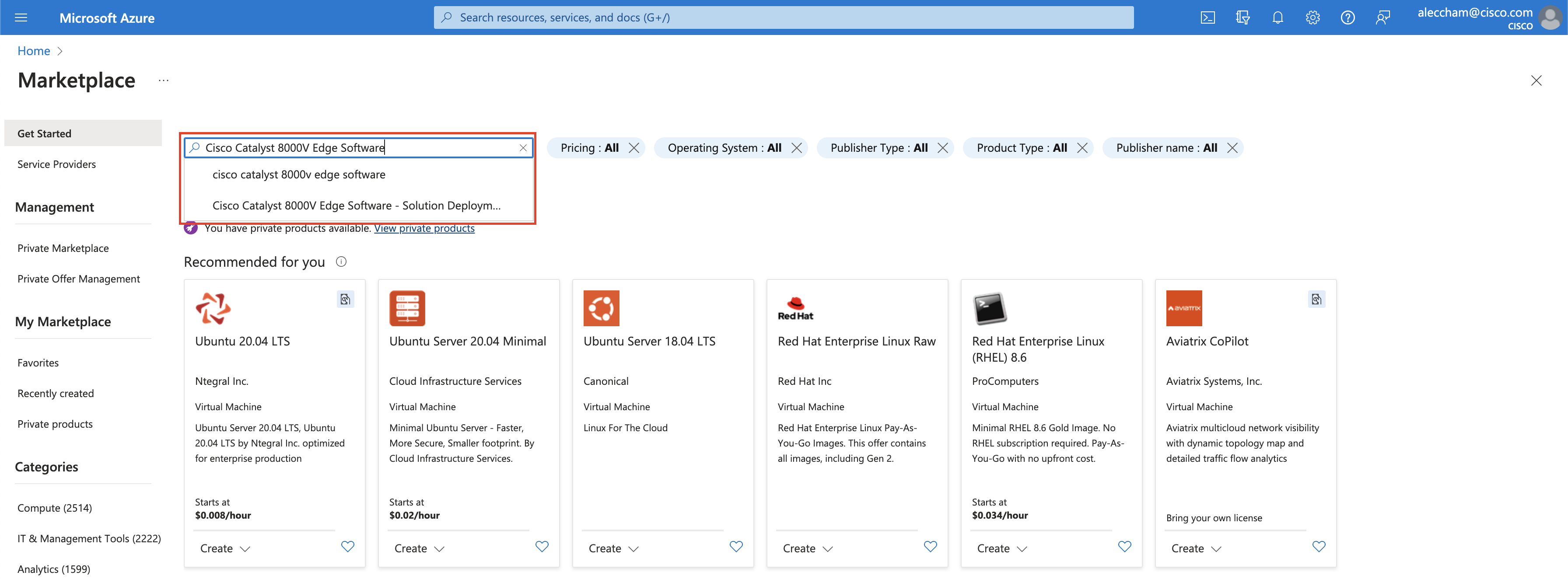Close the Marketplace blade
Image resolution: width=1568 pixels, height=579 pixels.
click(1536, 80)
